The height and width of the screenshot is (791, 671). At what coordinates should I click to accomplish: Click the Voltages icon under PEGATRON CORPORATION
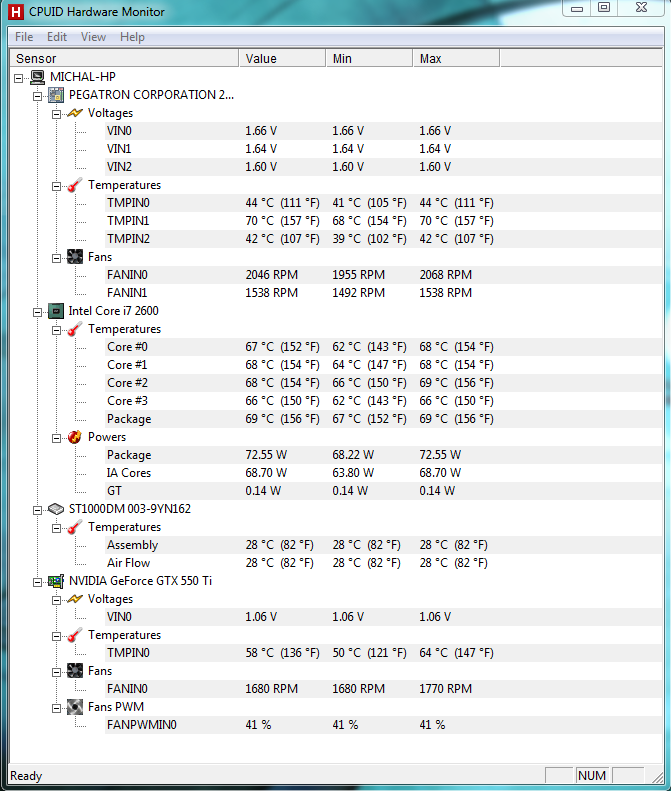pos(75,113)
